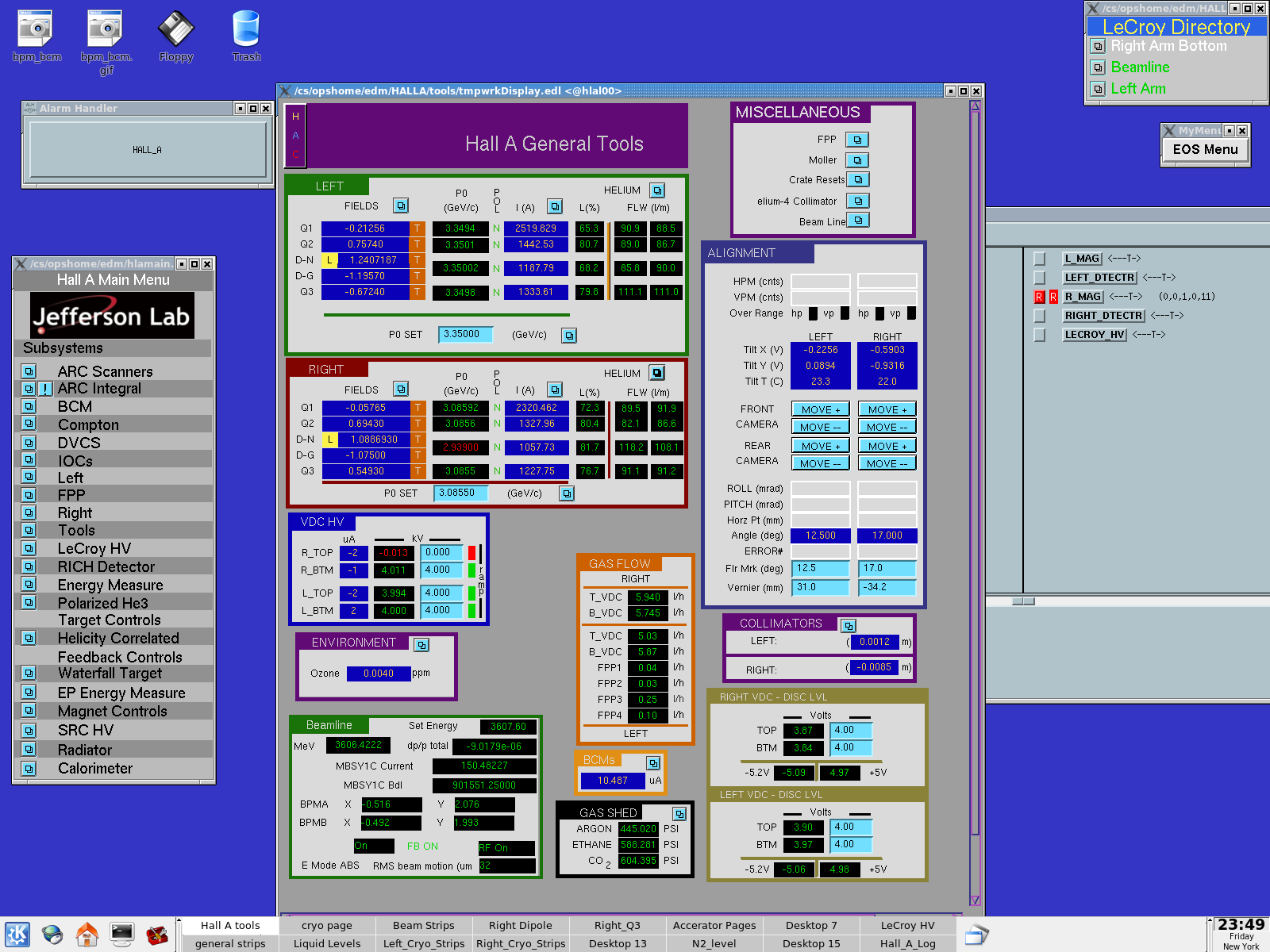Open COLLIMATORS related display icon
Viewport: 1270px width, 952px height.
point(848,626)
